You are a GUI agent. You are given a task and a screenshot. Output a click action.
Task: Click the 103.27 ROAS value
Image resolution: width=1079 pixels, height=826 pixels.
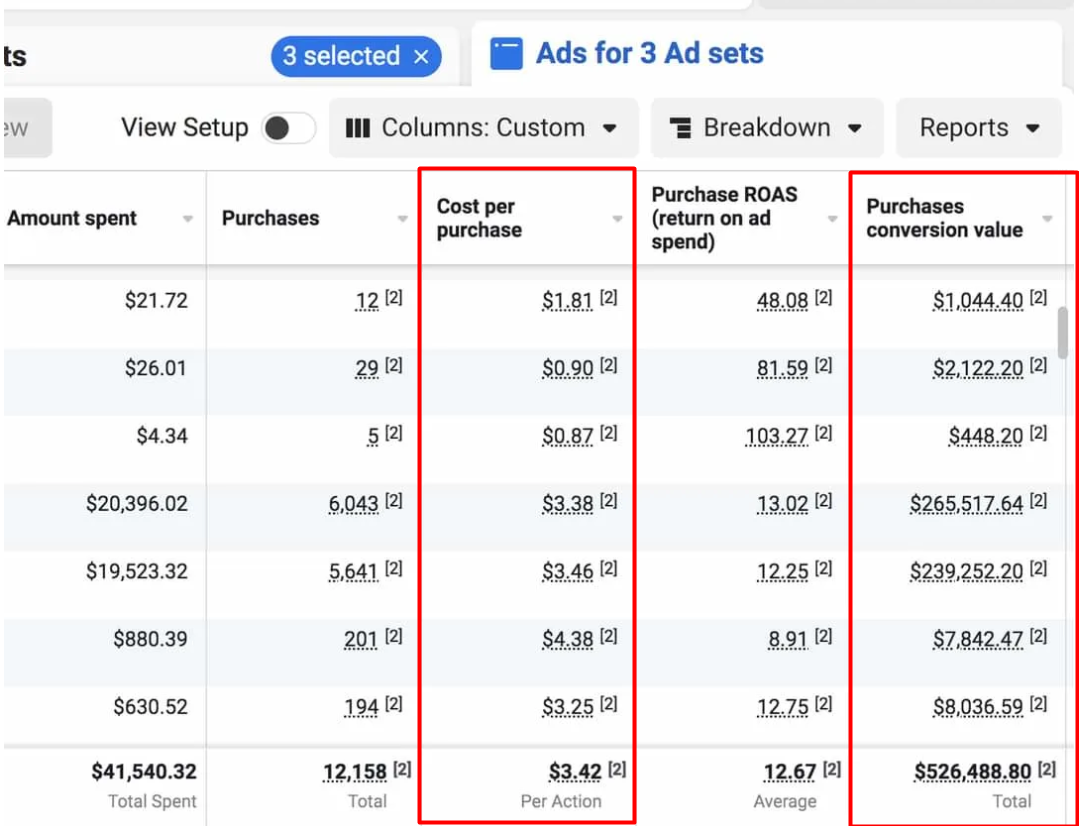[776, 437]
